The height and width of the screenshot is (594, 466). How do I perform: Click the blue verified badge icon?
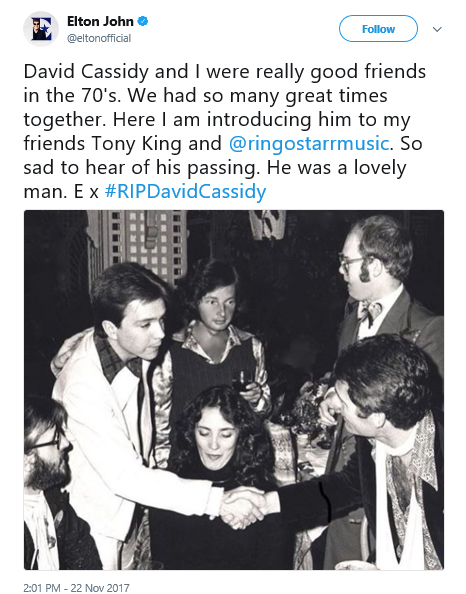pyautogui.click(x=142, y=21)
